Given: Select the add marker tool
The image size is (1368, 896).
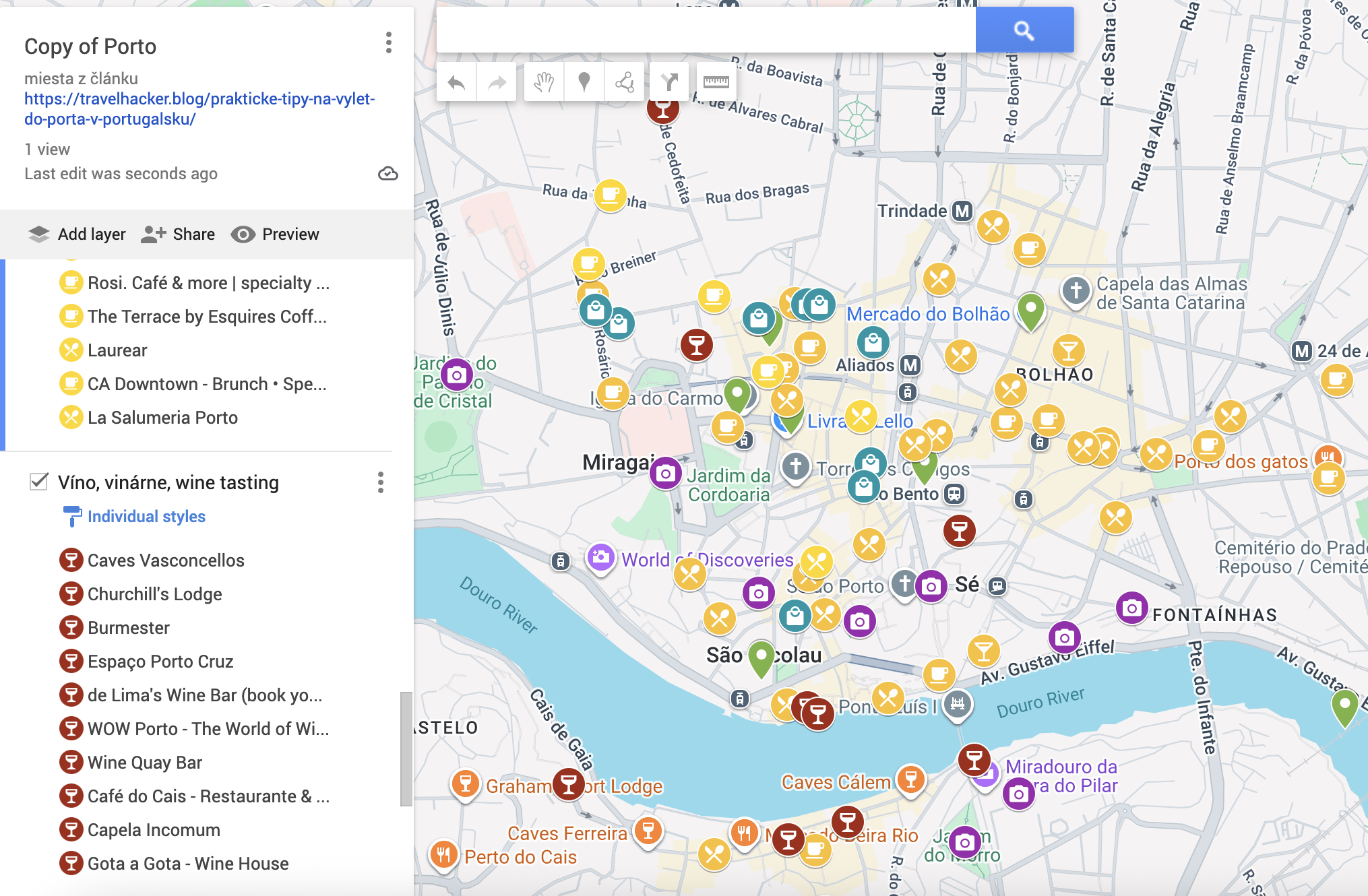Looking at the screenshot, I should [x=584, y=82].
